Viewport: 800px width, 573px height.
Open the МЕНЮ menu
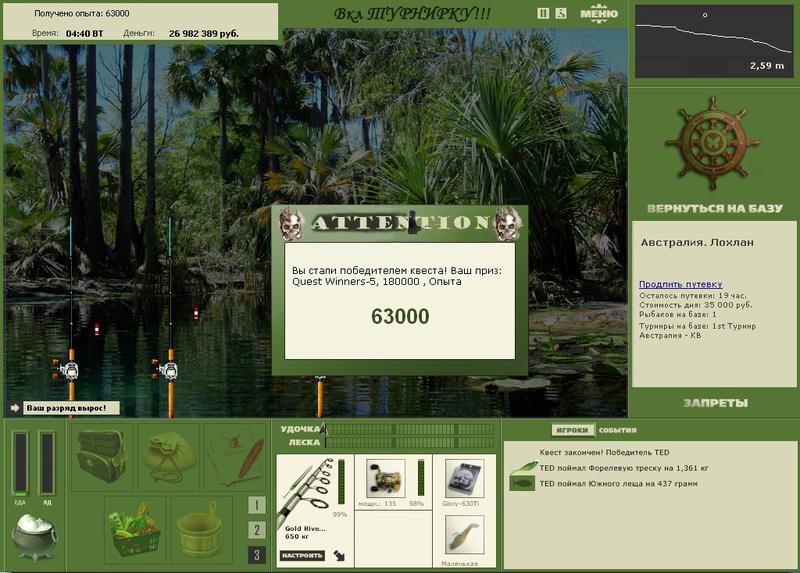tap(599, 14)
